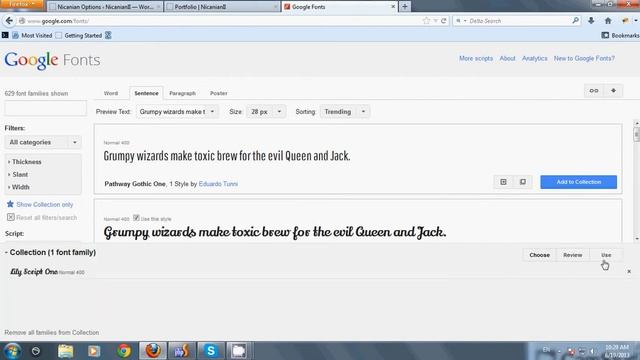Click Reset all filters/search
Screen dimensions: 640x360
coord(47,218)
